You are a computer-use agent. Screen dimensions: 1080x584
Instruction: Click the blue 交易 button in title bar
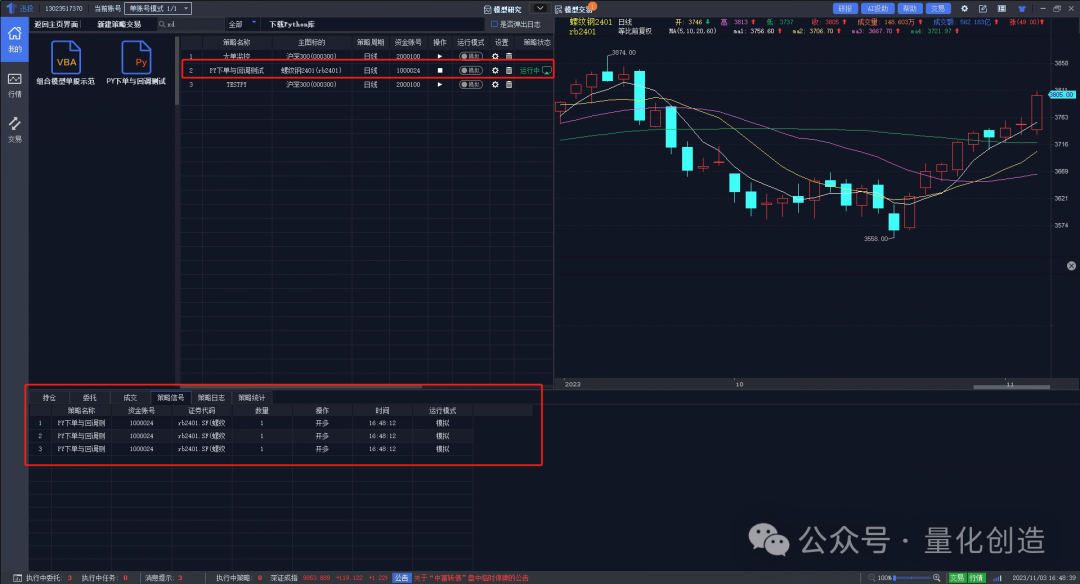(938, 8)
